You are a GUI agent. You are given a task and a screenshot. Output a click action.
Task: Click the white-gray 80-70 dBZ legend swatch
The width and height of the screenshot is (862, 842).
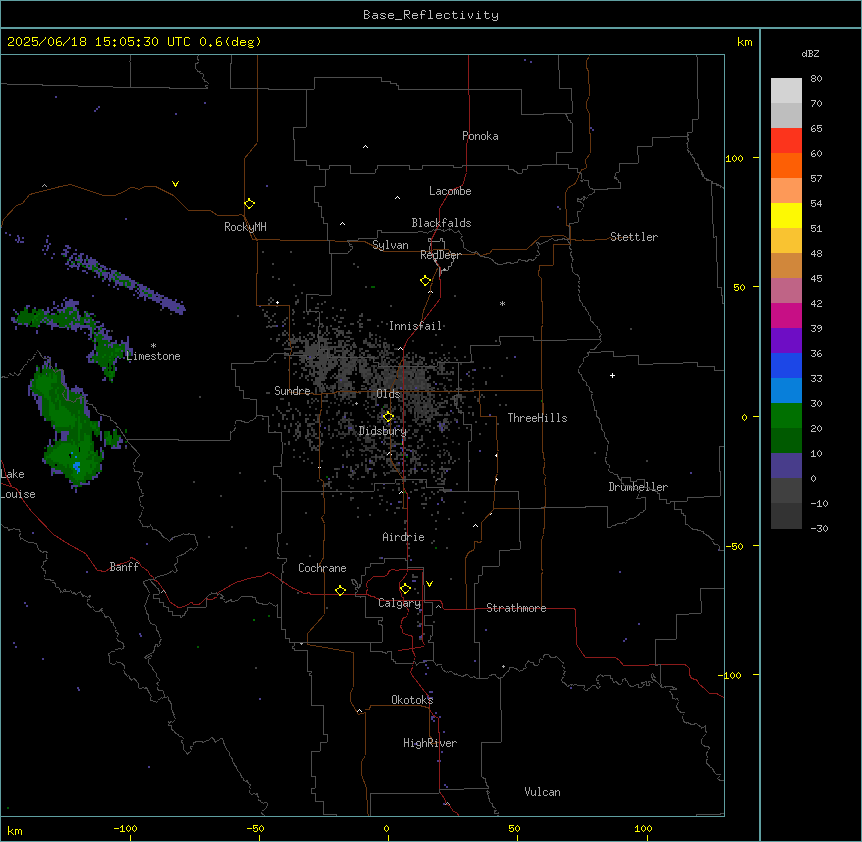[x=786, y=91]
